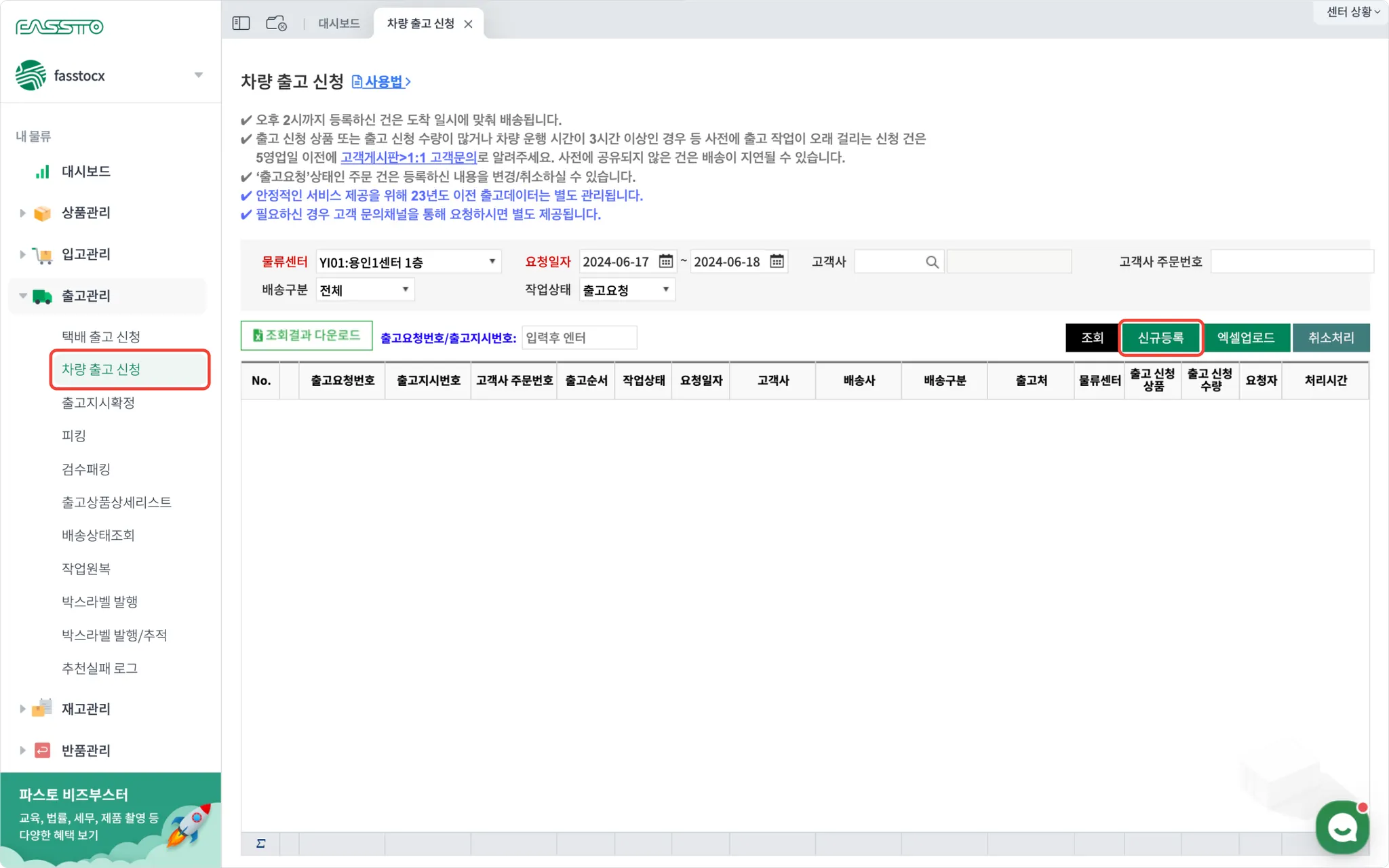Click the close-all-tabs icon
Viewport: 1389px width, 868px height.
[x=276, y=24]
